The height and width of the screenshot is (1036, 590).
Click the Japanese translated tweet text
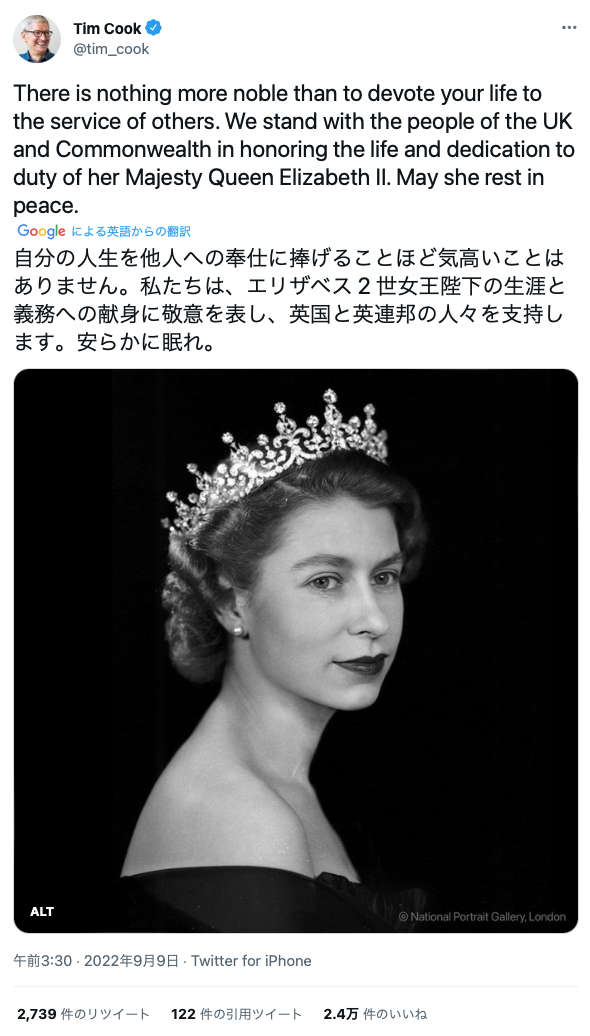291,300
